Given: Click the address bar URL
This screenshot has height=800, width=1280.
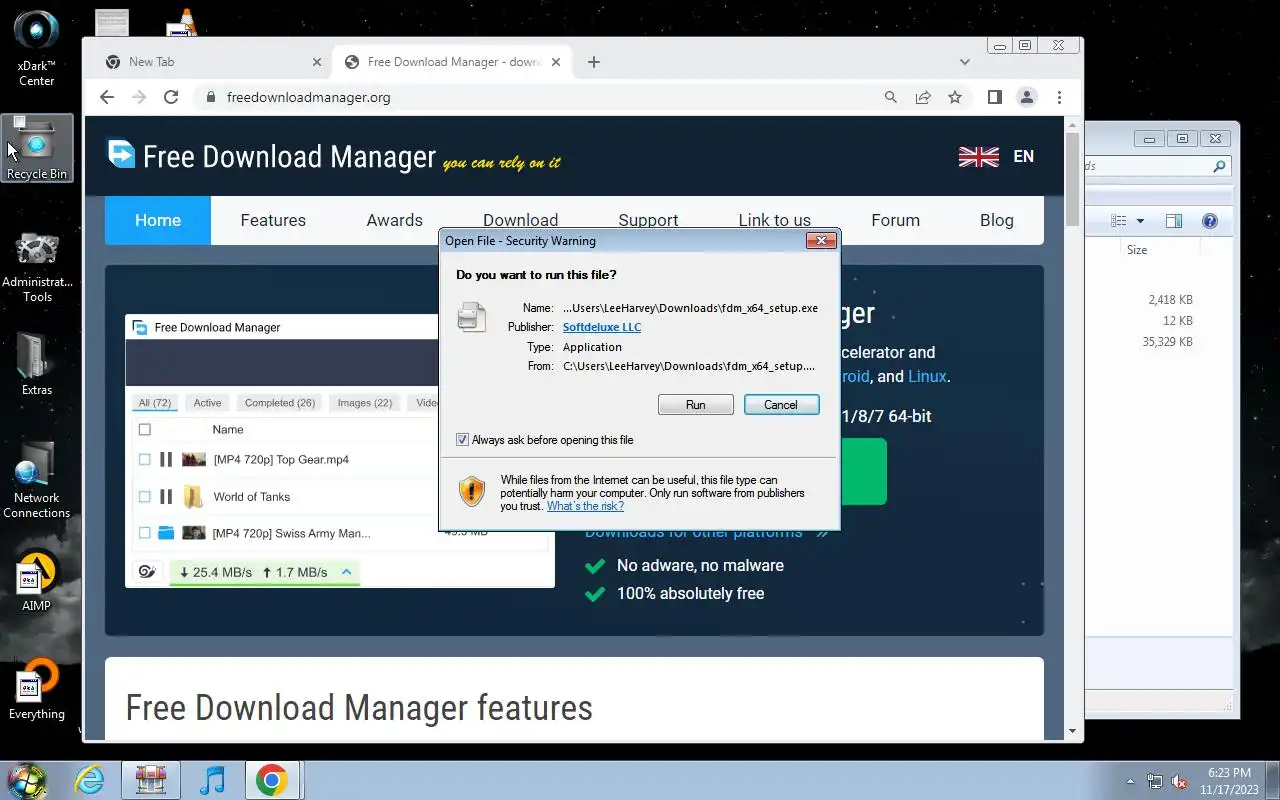Looking at the screenshot, I should tap(309, 97).
